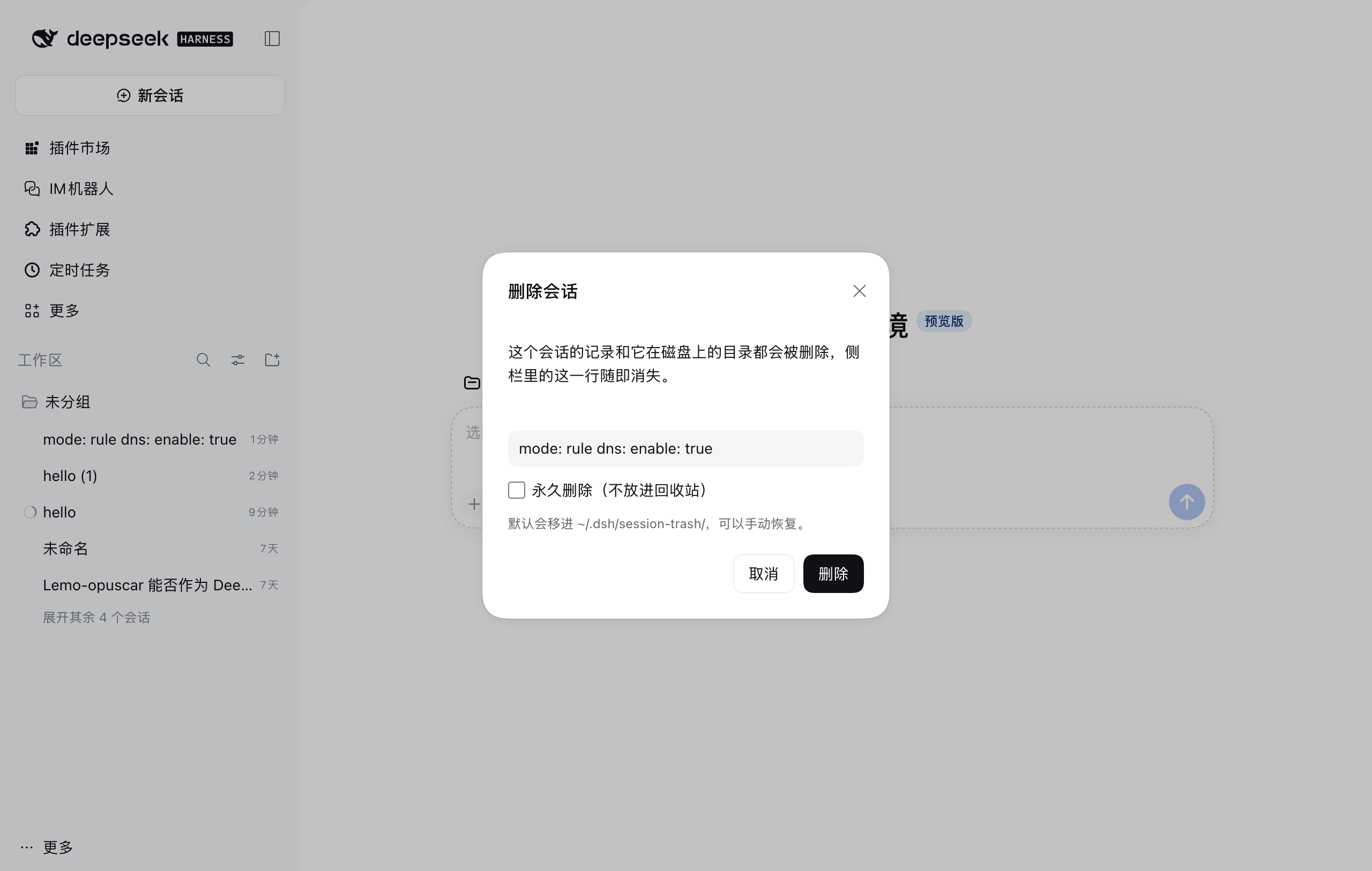Expand 展开其余 4 个会话
Image resolution: width=1372 pixels, height=871 pixels.
point(96,618)
